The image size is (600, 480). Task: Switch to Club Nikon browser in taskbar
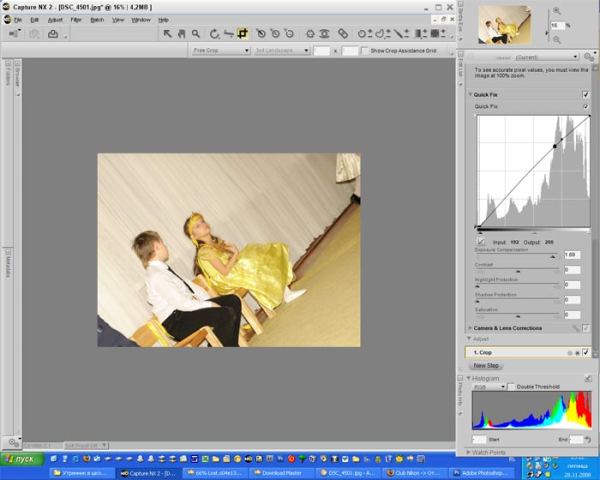(415, 473)
